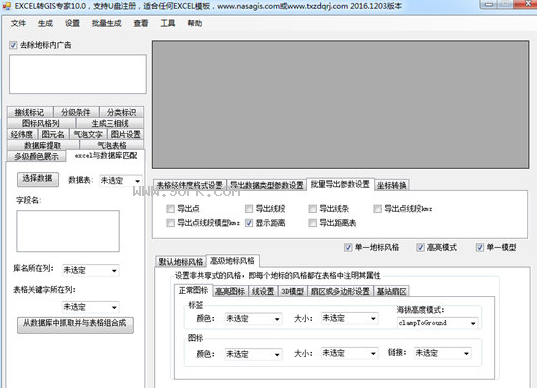Enable the 导出点 checkbox
Screen dimensions: 537x388
170,209
